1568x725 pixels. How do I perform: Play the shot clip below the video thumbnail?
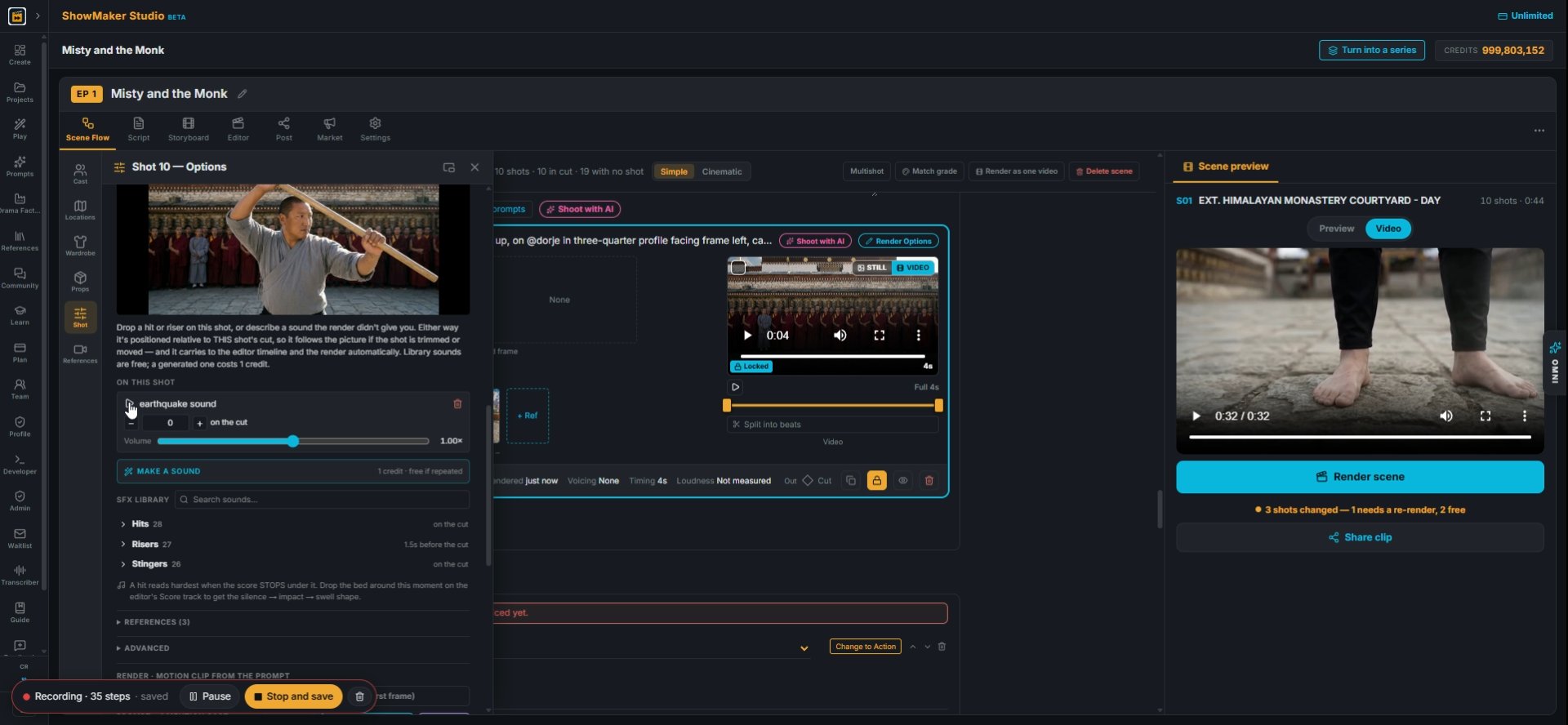tap(735, 387)
